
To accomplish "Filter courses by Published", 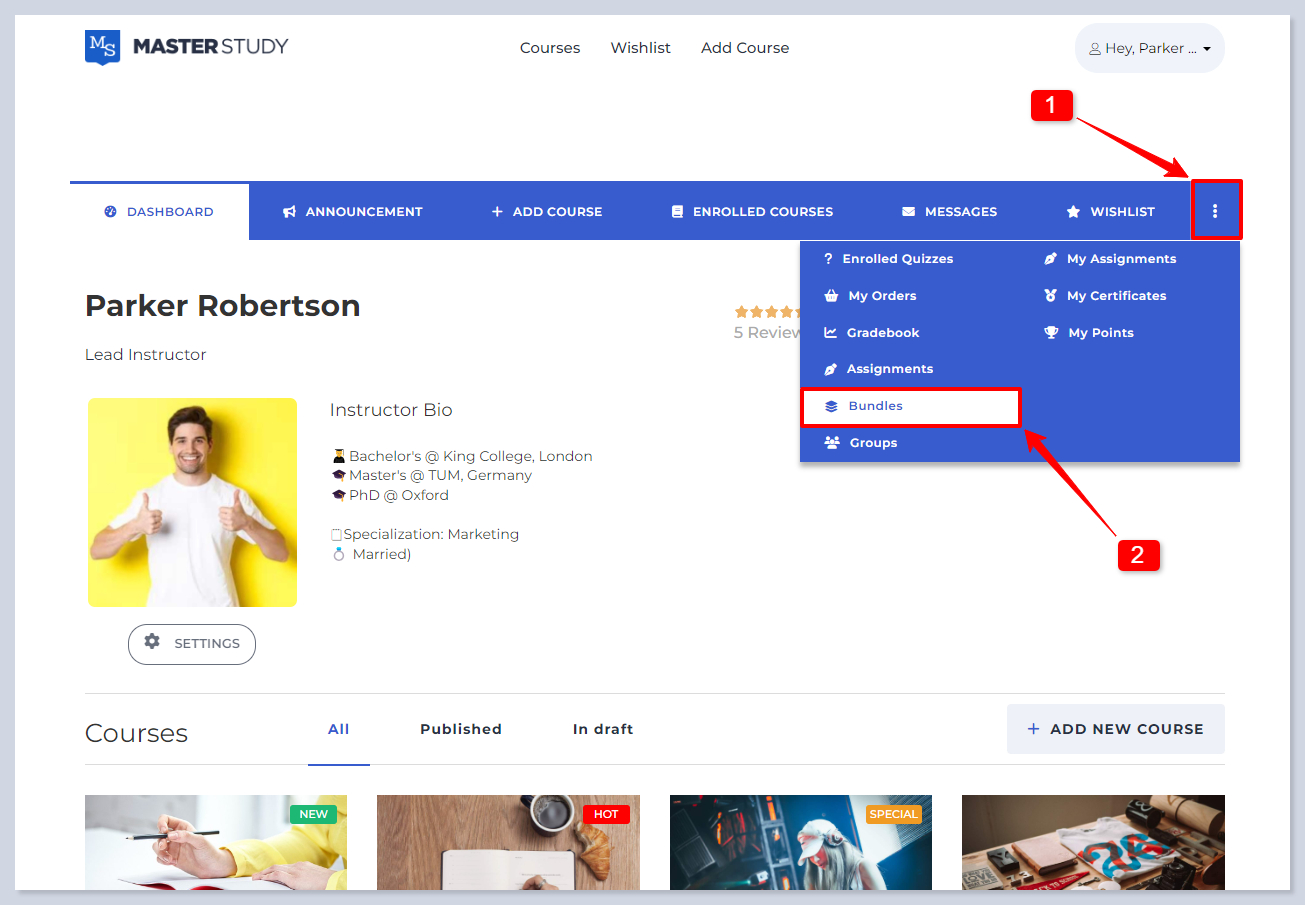I will tap(461, 729).
